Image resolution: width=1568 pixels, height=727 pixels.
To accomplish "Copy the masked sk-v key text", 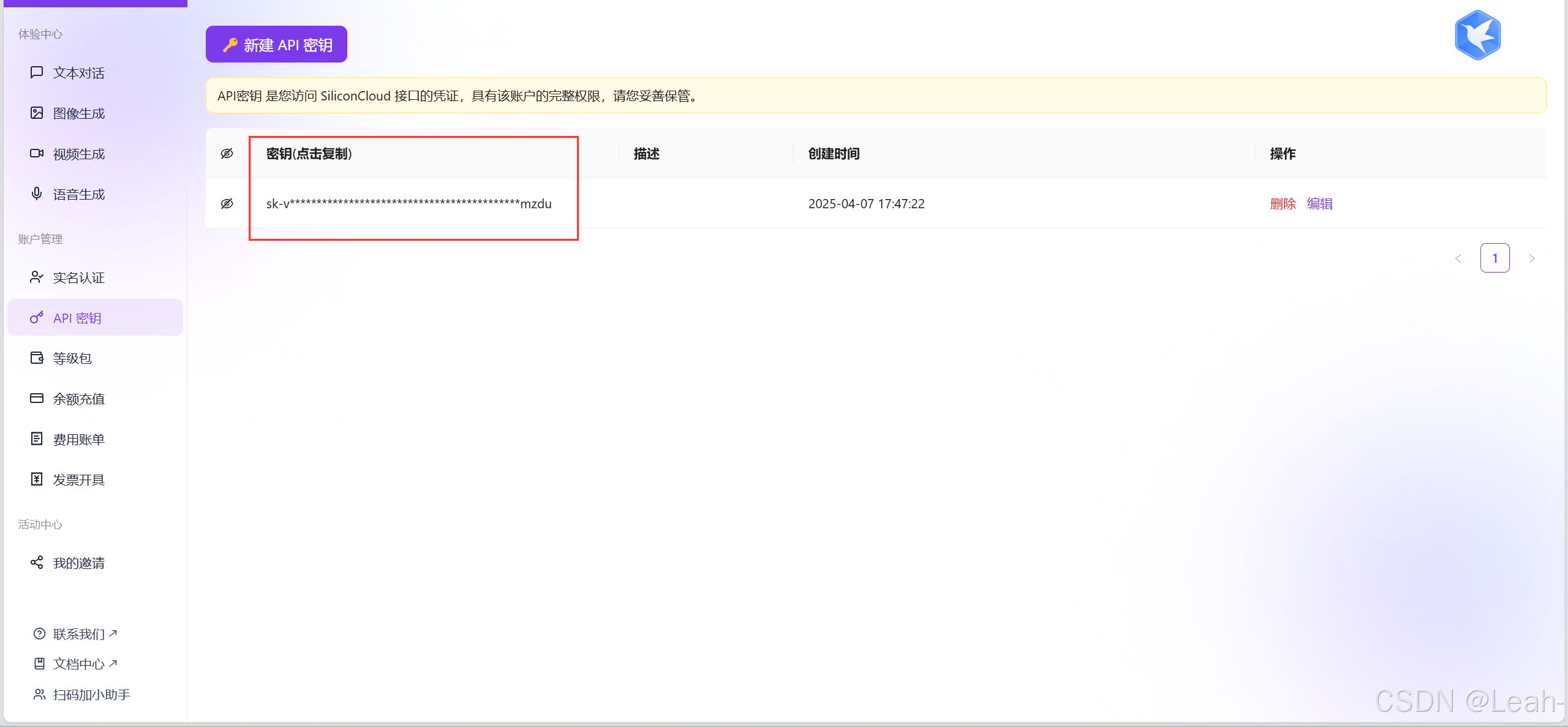I will click(x=409, y=203).
